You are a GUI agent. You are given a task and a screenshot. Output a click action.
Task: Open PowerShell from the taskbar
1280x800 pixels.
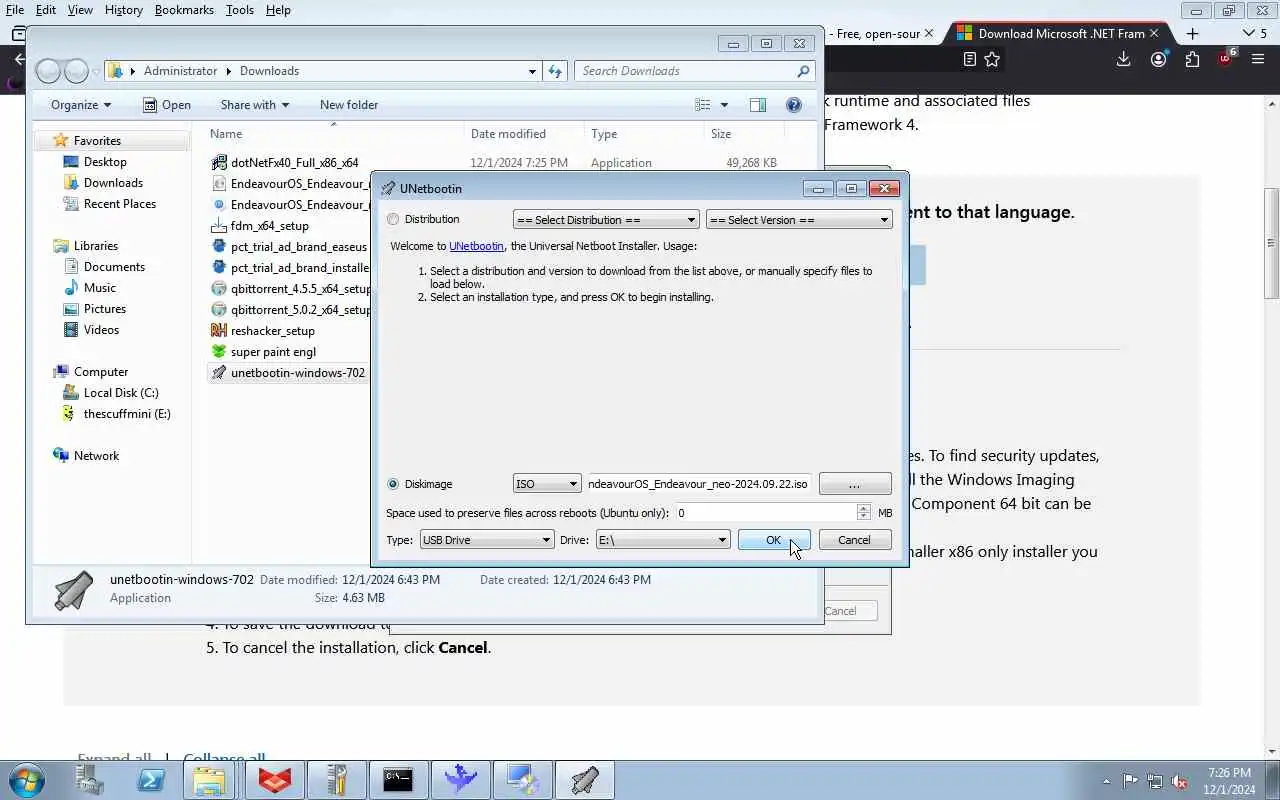151,780
